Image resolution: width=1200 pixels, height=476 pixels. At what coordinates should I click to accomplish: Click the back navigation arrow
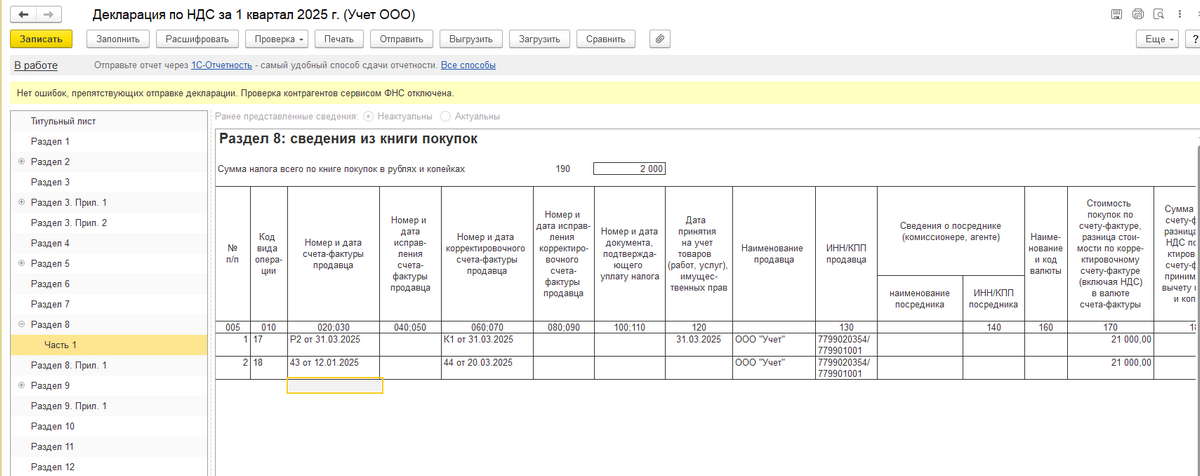tap(23, 15)
